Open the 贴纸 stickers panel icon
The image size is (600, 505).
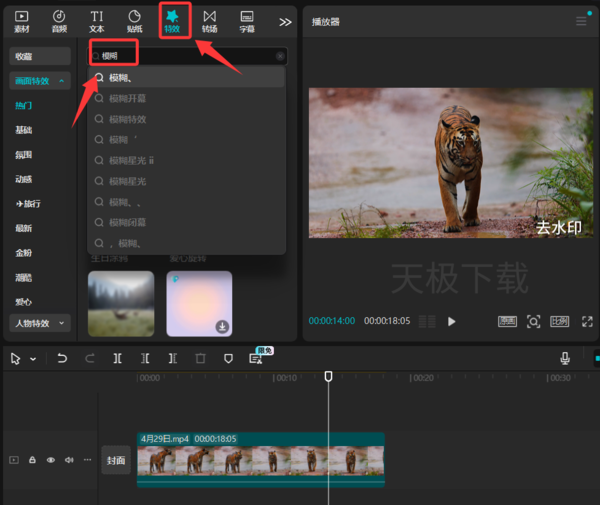coord(134,20)
